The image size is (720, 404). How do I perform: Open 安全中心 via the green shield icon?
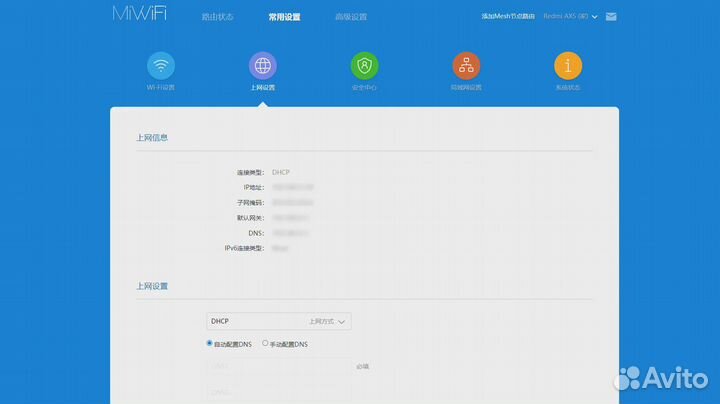pyautogui.click(x=365, y=66)
